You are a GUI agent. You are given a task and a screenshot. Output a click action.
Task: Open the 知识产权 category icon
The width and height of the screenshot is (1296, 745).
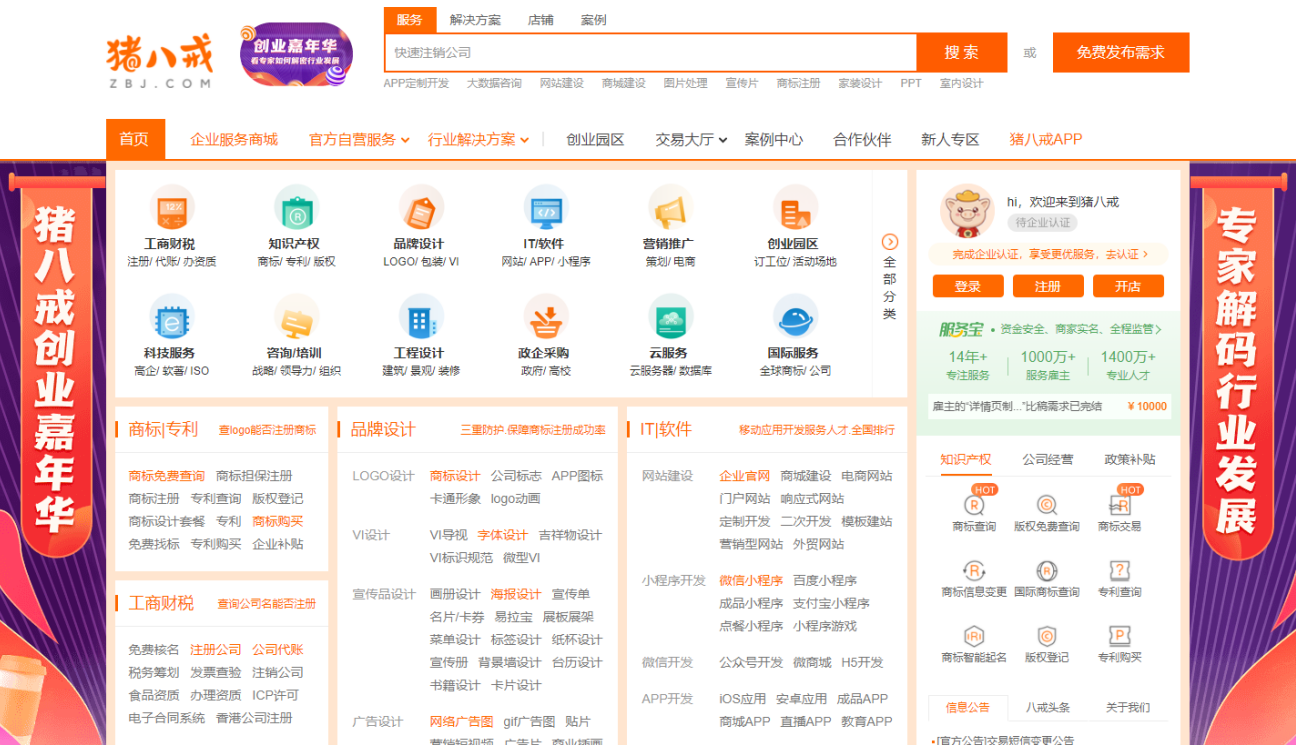coord(296,209)
